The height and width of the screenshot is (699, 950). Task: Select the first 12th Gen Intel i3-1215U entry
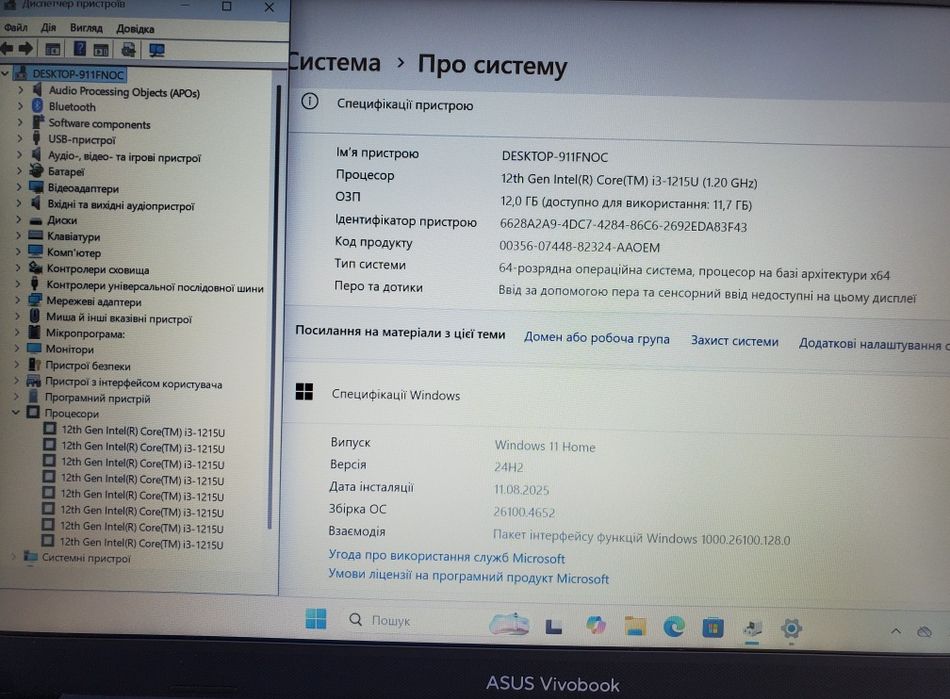point(142,431)
